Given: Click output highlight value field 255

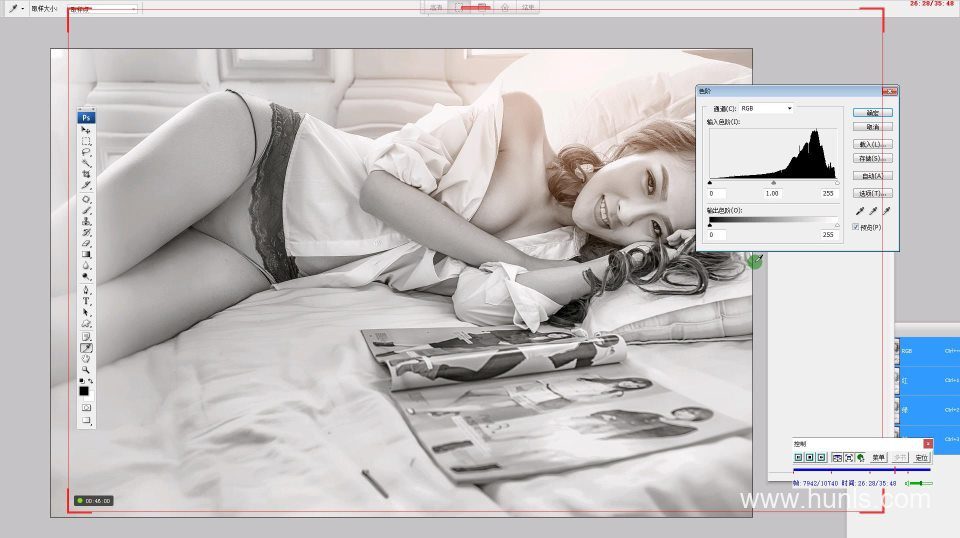Looking at the screenshot, I should coord(828,234).
